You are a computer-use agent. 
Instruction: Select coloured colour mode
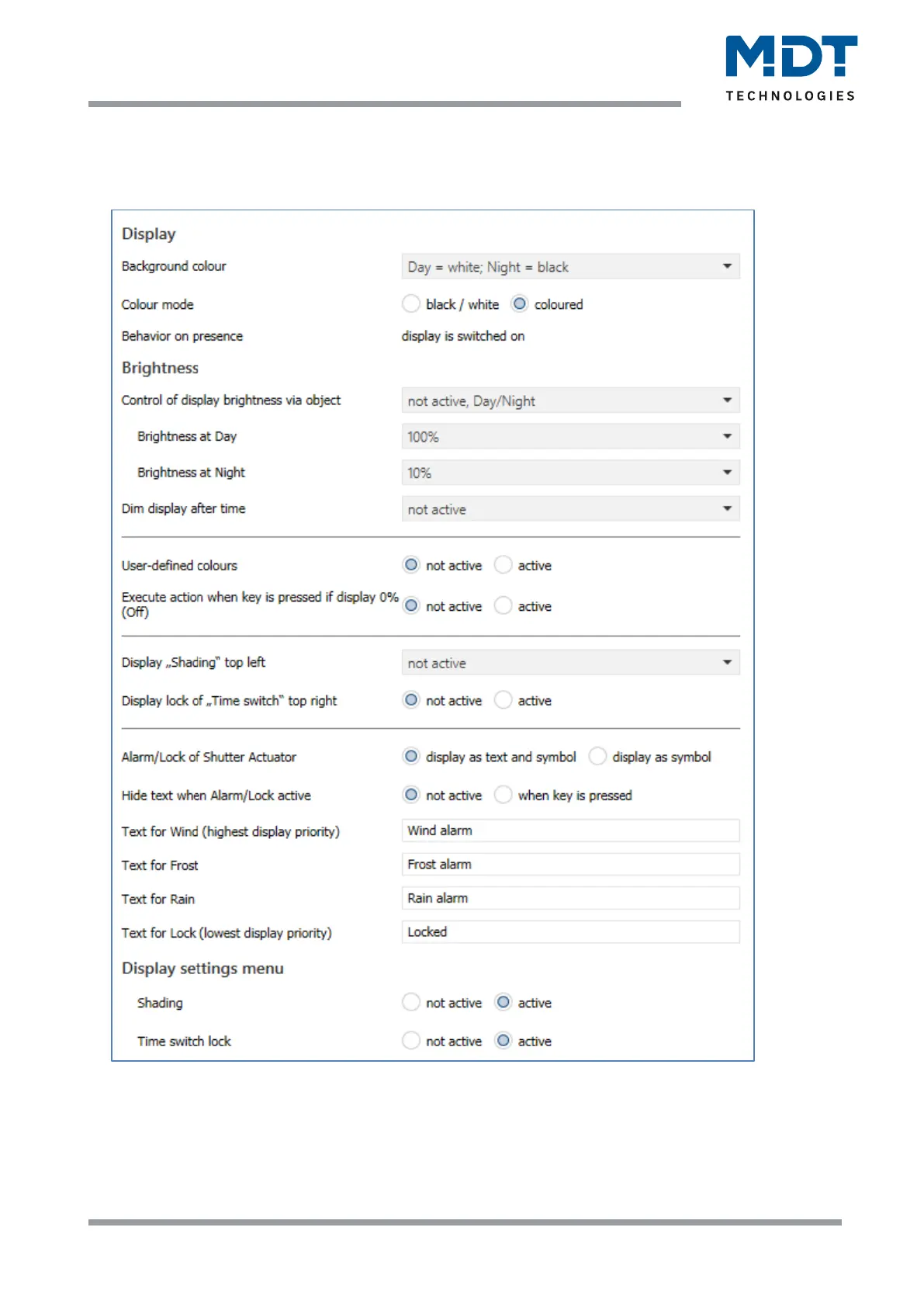coord(520,304)
